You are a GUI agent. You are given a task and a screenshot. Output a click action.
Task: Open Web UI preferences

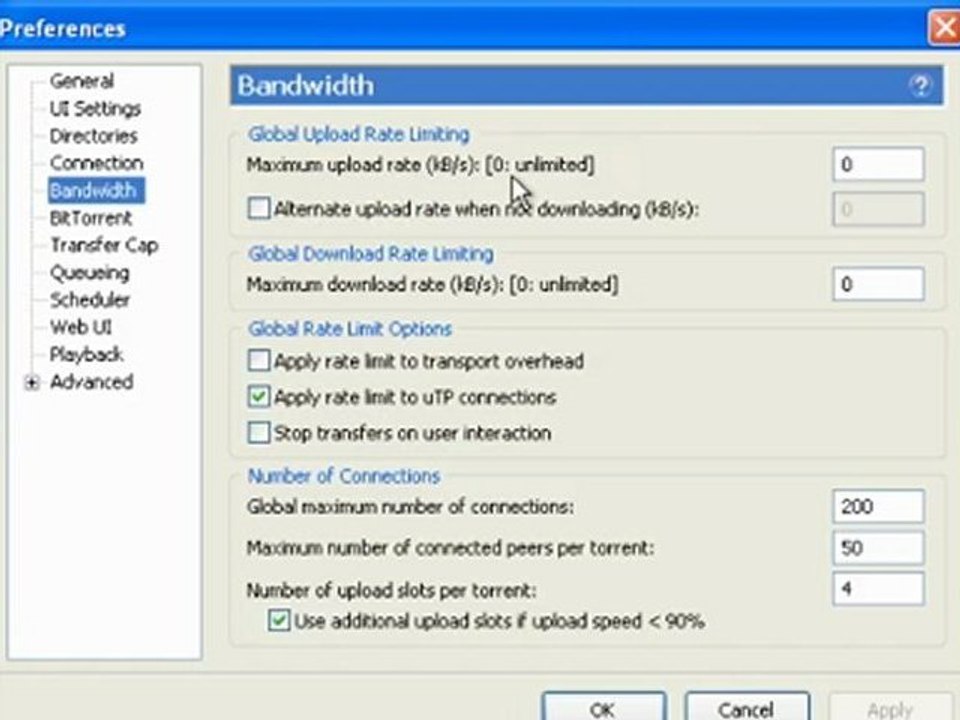[x=81, y=327]
